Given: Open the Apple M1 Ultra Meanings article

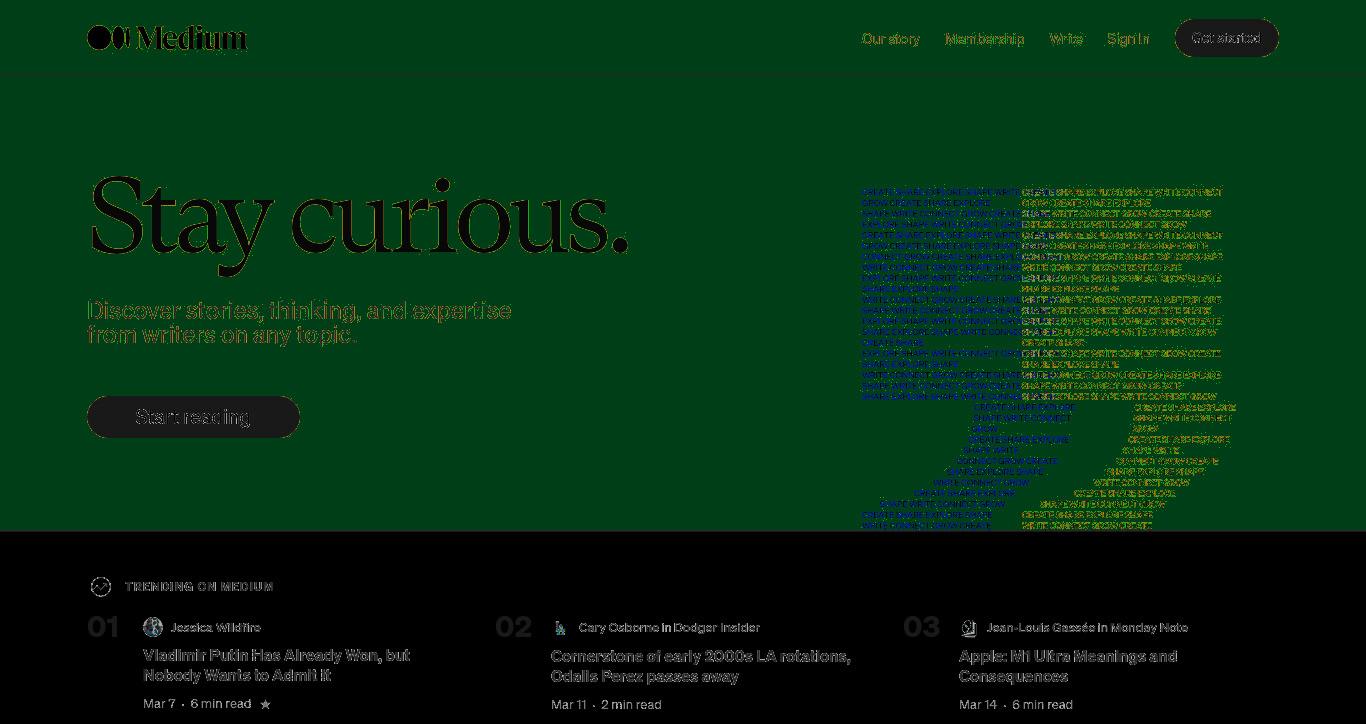Looking at the screenshot, I should pos(1068,667).
